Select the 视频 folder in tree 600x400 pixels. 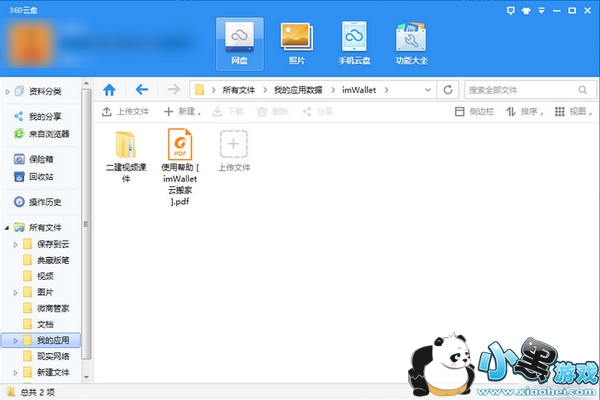tap(45, 276)
